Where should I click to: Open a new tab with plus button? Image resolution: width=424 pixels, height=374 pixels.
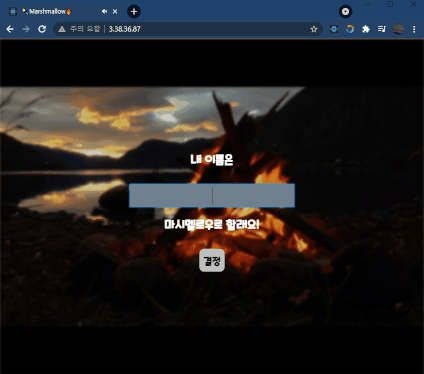pyautogui.click(x=134, y=12)
